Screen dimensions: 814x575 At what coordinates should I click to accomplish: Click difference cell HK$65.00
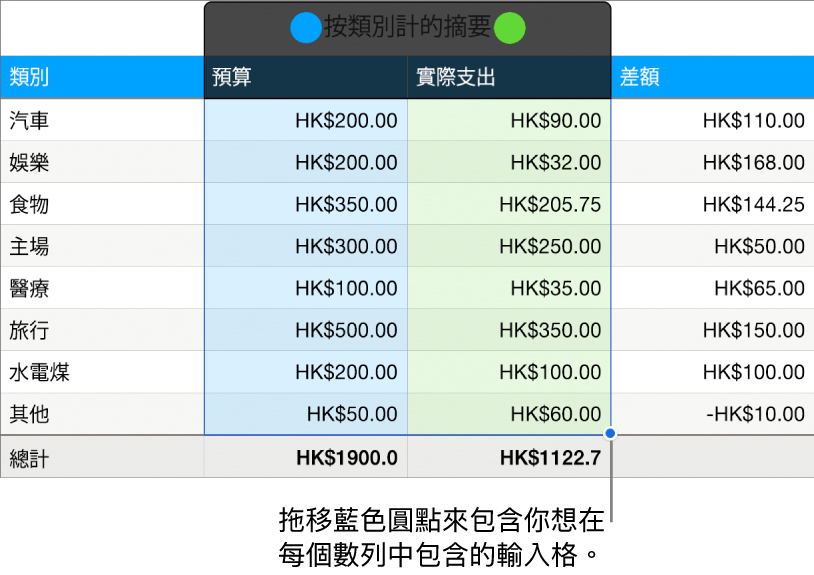(712, 288)
